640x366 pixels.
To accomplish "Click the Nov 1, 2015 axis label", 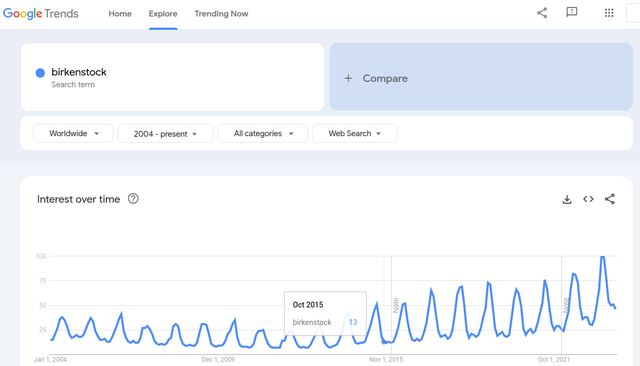I will pyautogui.click(x=386, y=359).
